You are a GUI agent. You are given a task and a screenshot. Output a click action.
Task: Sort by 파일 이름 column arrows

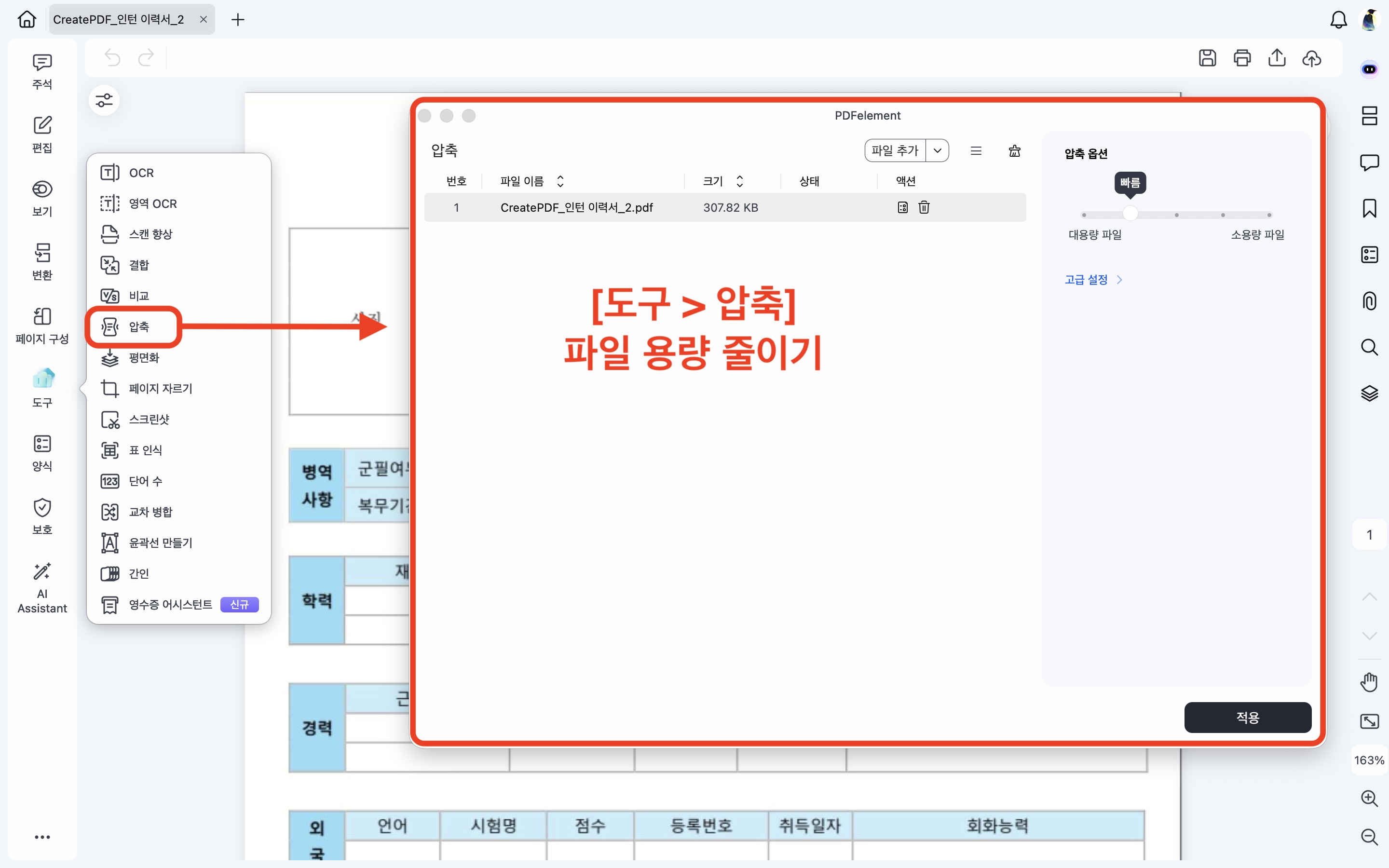pos(560,181)
